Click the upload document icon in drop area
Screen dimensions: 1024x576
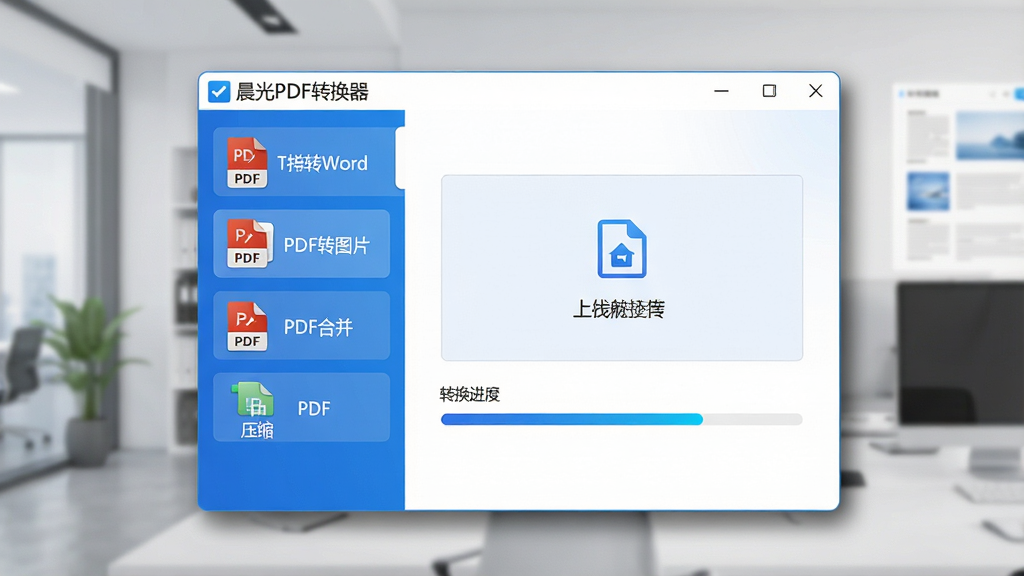pos(622,249)
